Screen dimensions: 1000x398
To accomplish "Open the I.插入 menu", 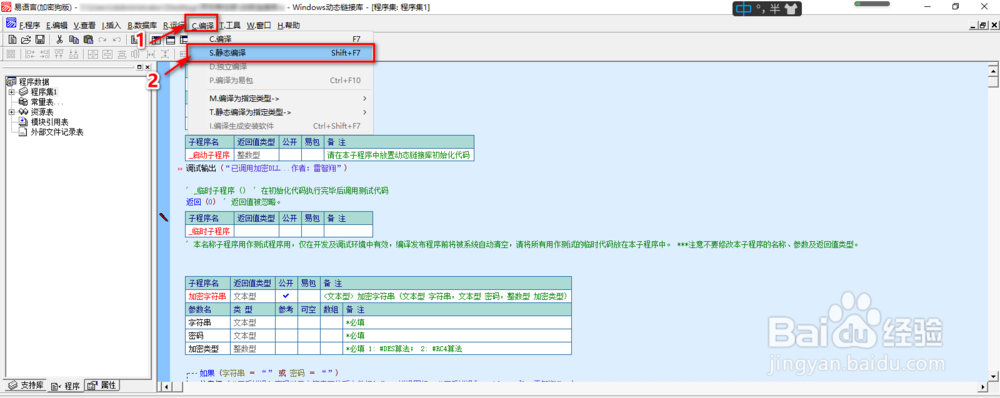I will (x=111, y=26).
